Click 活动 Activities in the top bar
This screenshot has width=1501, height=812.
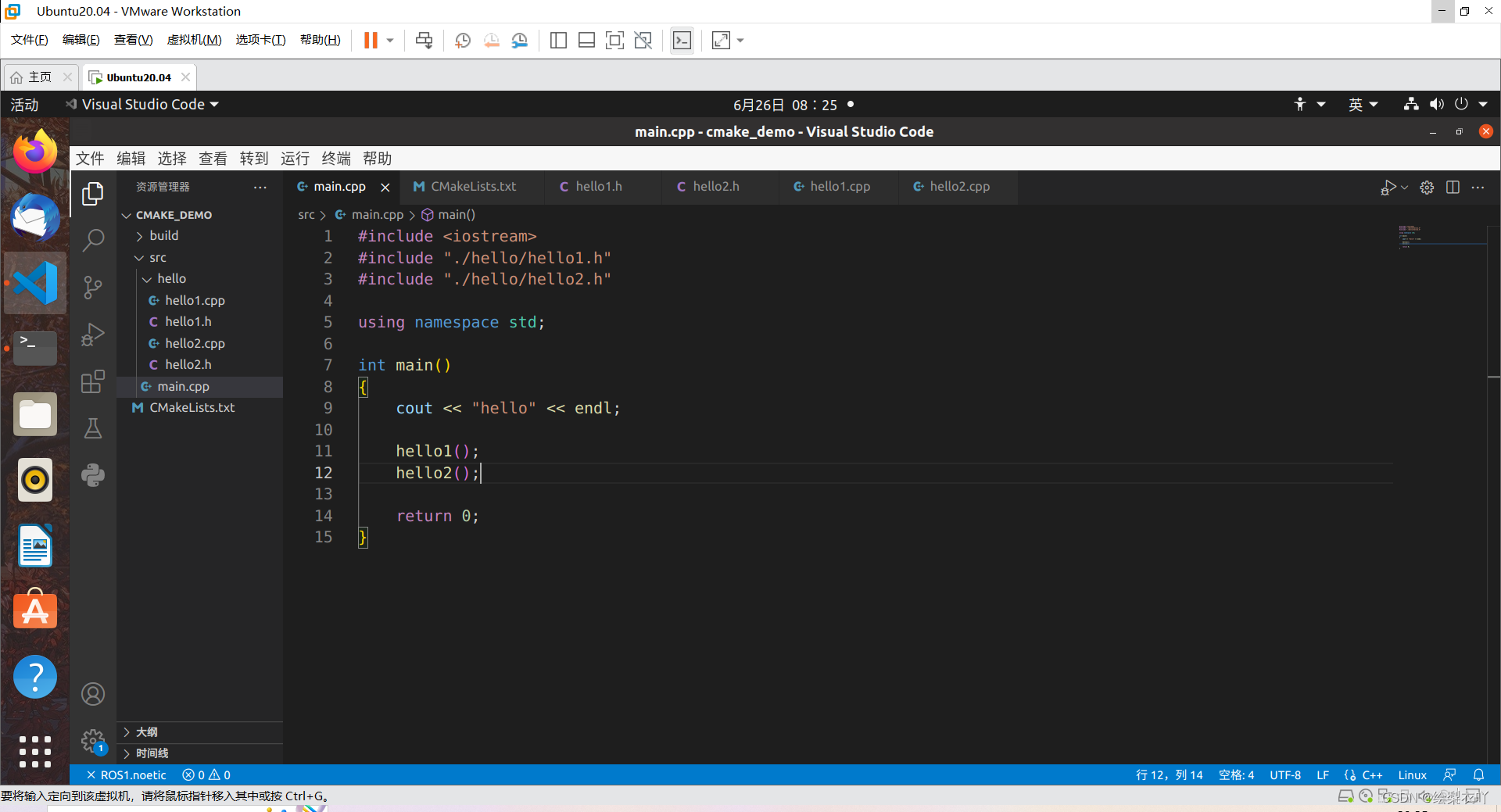click(24, 105)
